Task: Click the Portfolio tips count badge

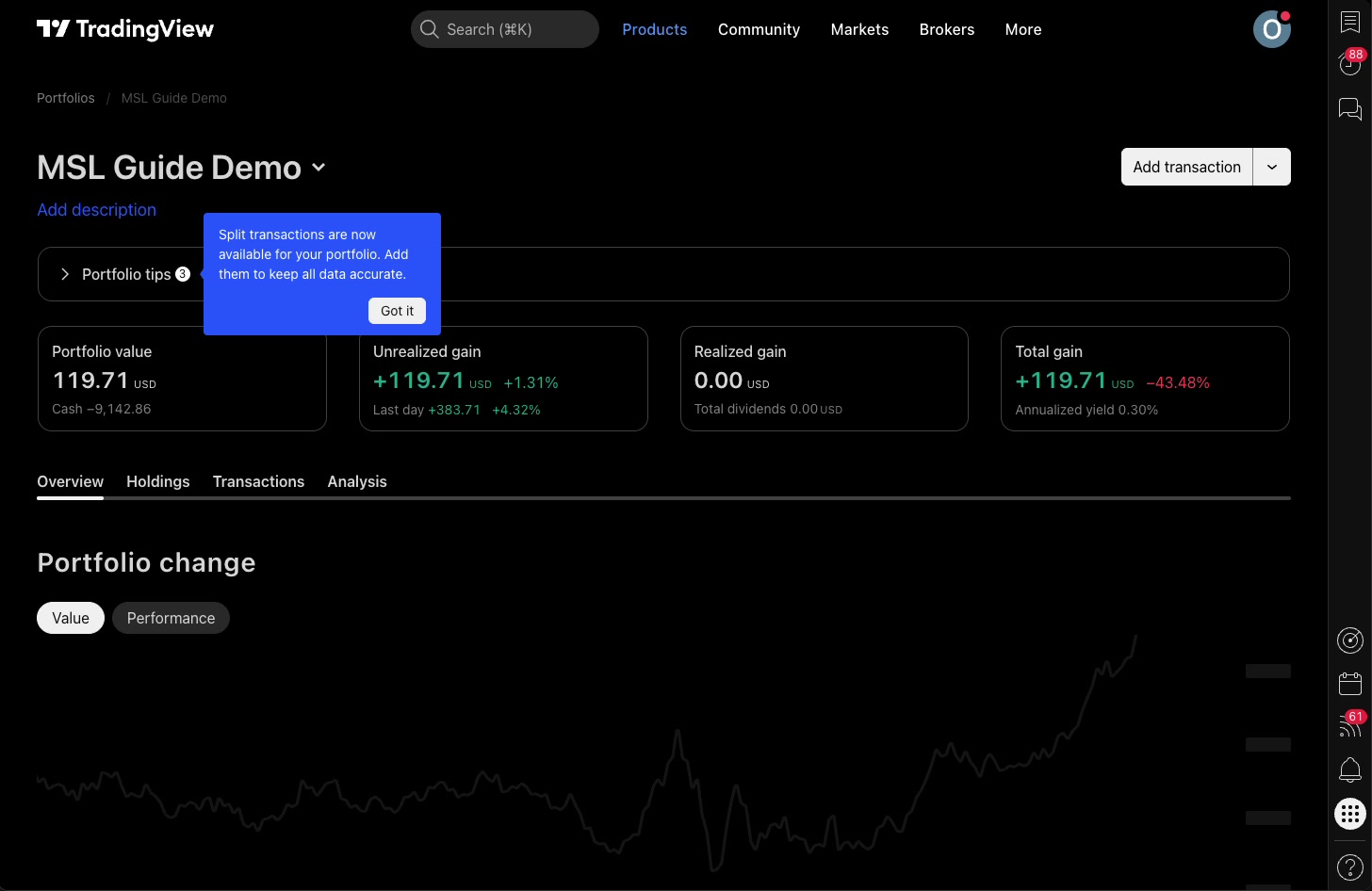Action: [183, 274]
